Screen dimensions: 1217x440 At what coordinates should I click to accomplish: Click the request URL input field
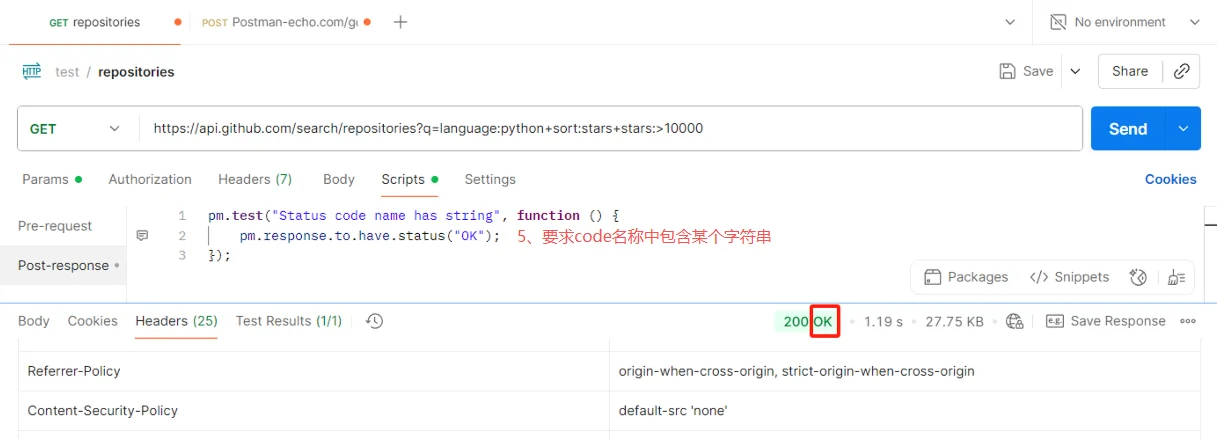pos(610,129)
